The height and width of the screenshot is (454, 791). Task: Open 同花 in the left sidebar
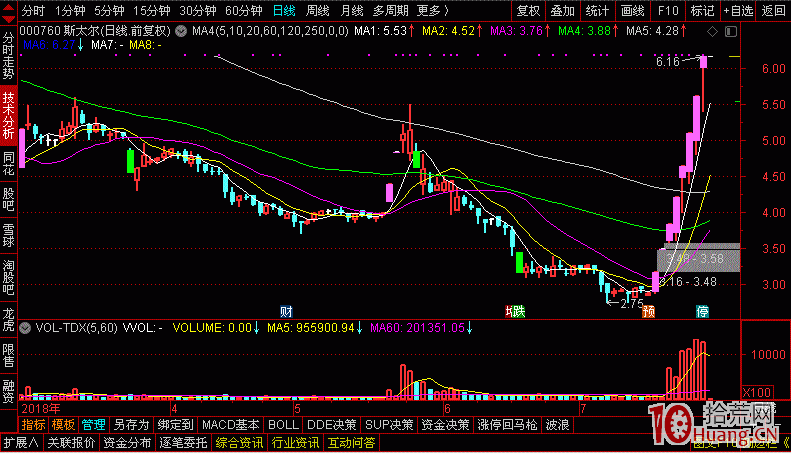9,163
